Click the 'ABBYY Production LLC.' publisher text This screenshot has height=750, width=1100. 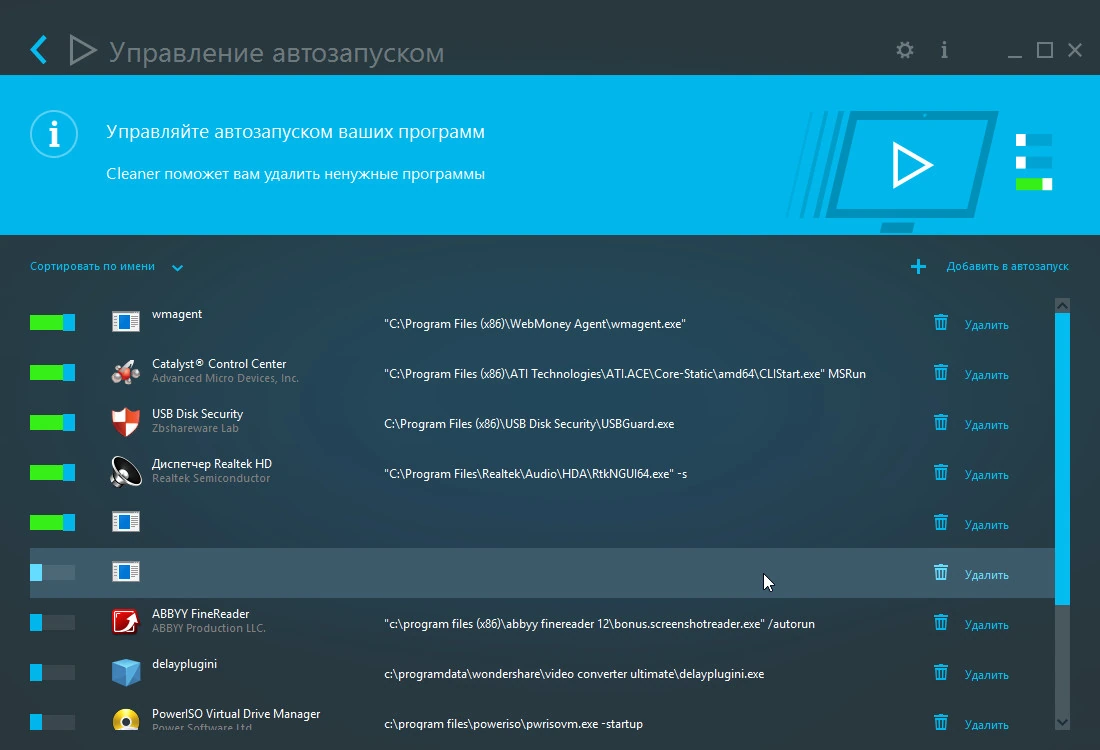[x=208, y=628]
